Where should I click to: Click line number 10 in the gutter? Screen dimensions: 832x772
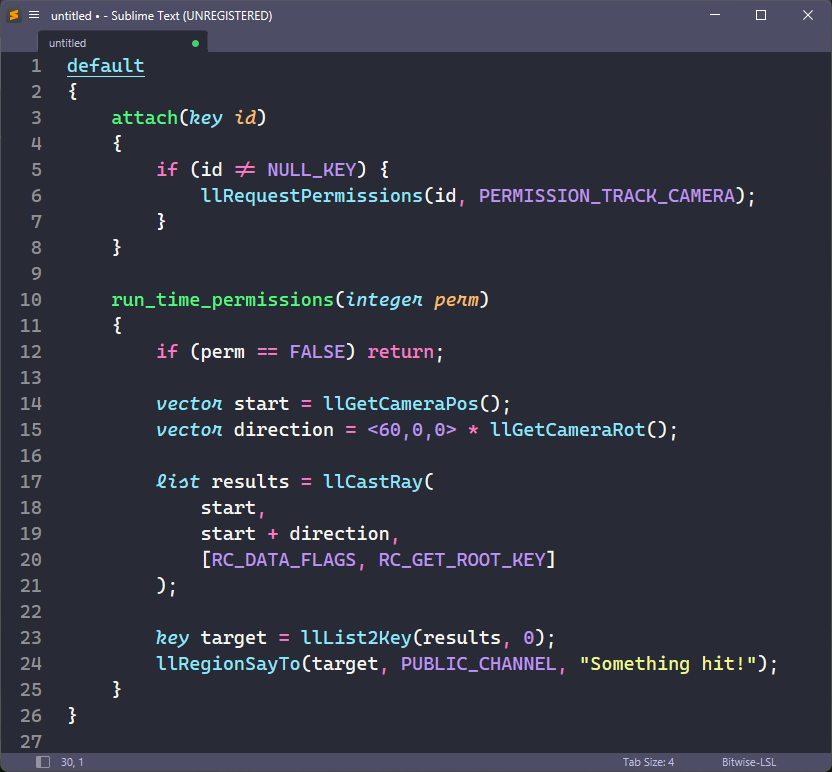[31, 300]
